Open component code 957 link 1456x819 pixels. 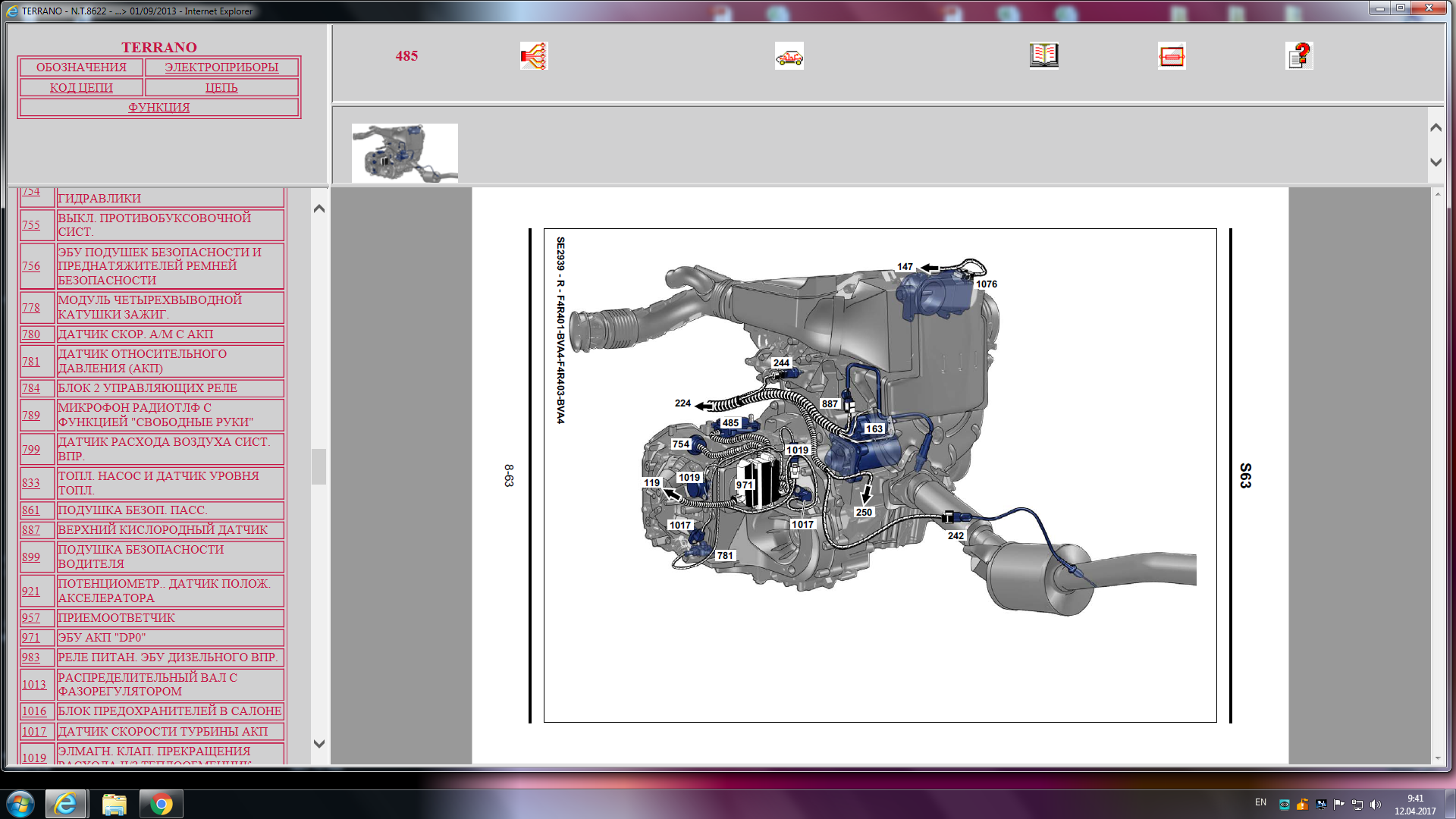point(31,618)
